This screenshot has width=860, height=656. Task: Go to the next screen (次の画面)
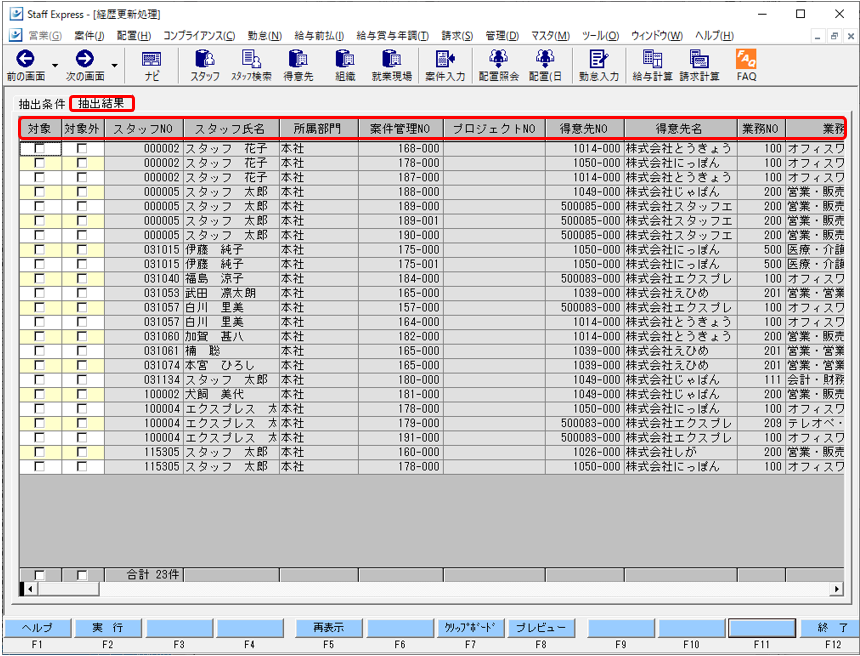(x=84, y=65)
